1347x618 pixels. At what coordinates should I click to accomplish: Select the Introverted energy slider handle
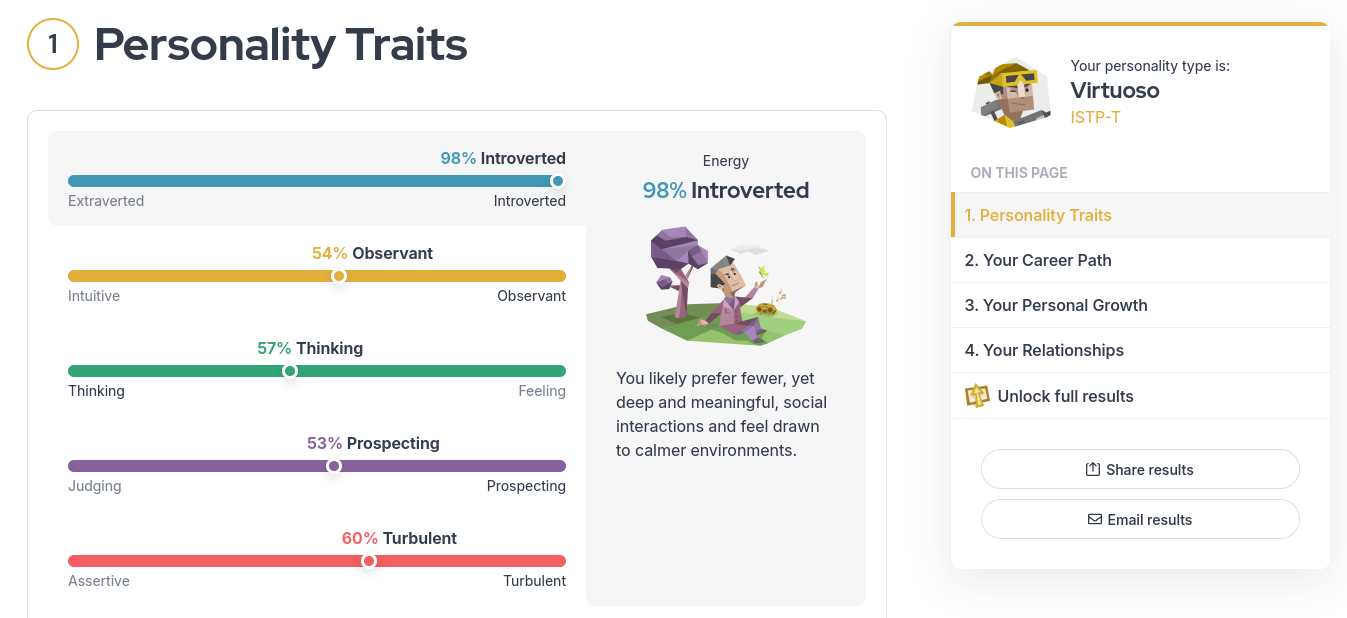click(x=558, y=181)
